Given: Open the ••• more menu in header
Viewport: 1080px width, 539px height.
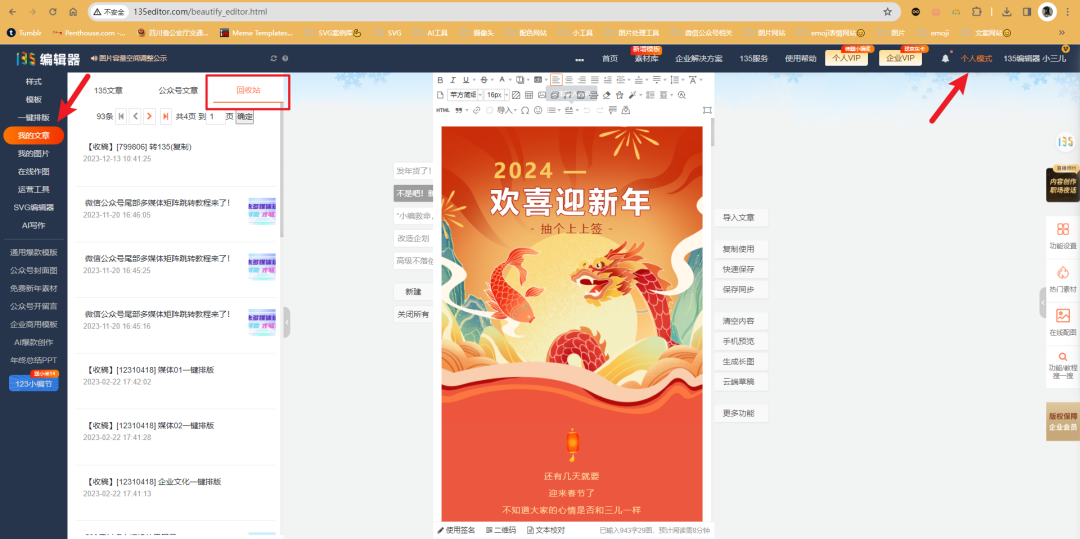Looking at the screenshot, I should [579, 59].
